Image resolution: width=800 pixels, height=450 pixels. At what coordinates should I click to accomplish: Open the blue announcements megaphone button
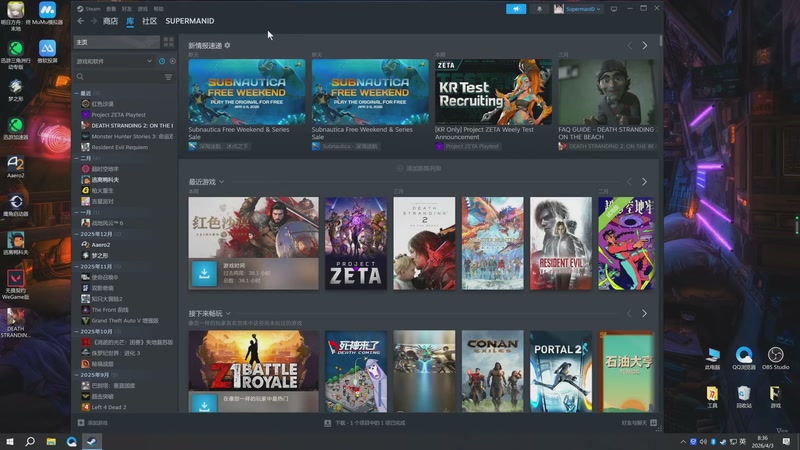point(516,9)
